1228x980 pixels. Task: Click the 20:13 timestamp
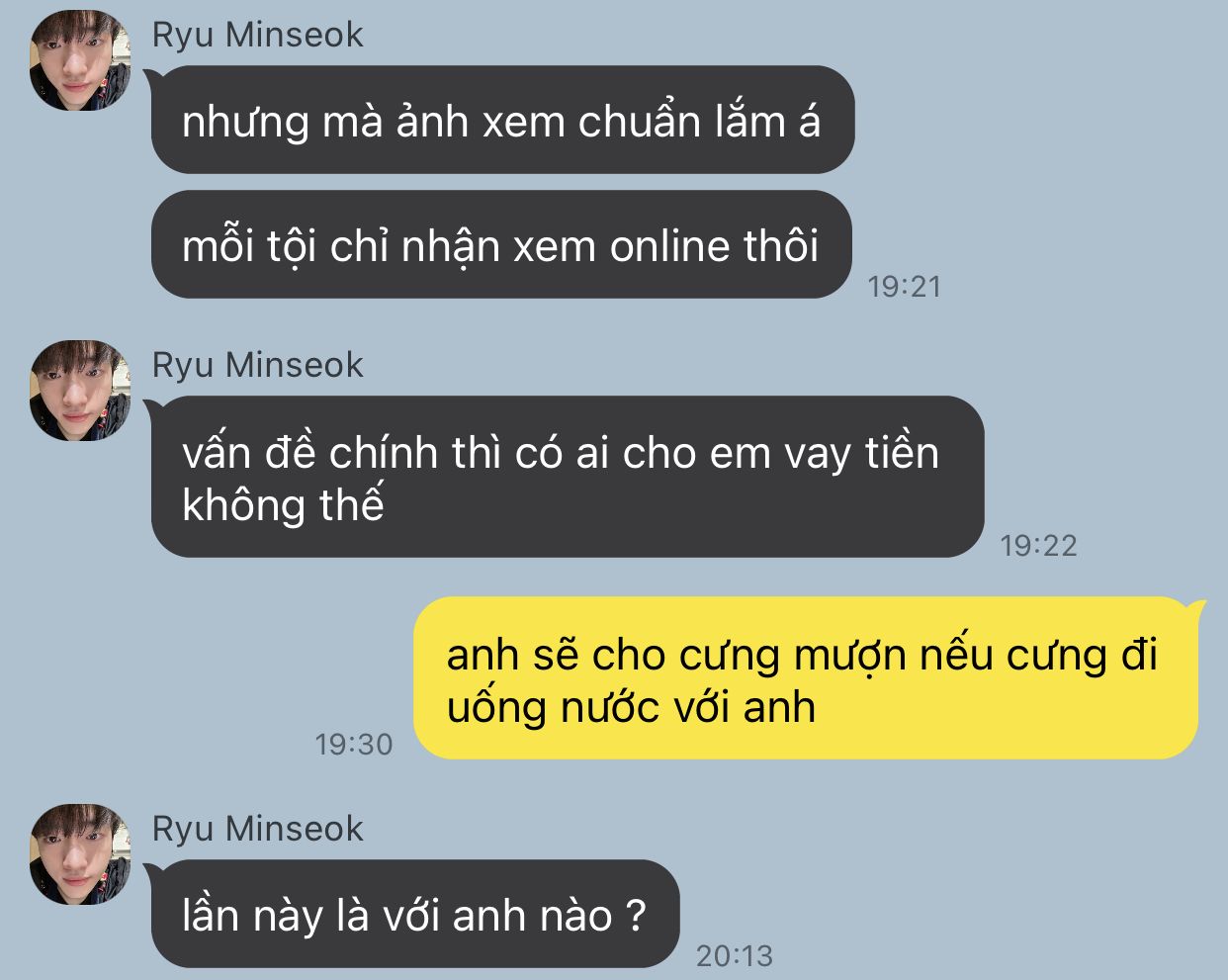[x=735, y=955]
